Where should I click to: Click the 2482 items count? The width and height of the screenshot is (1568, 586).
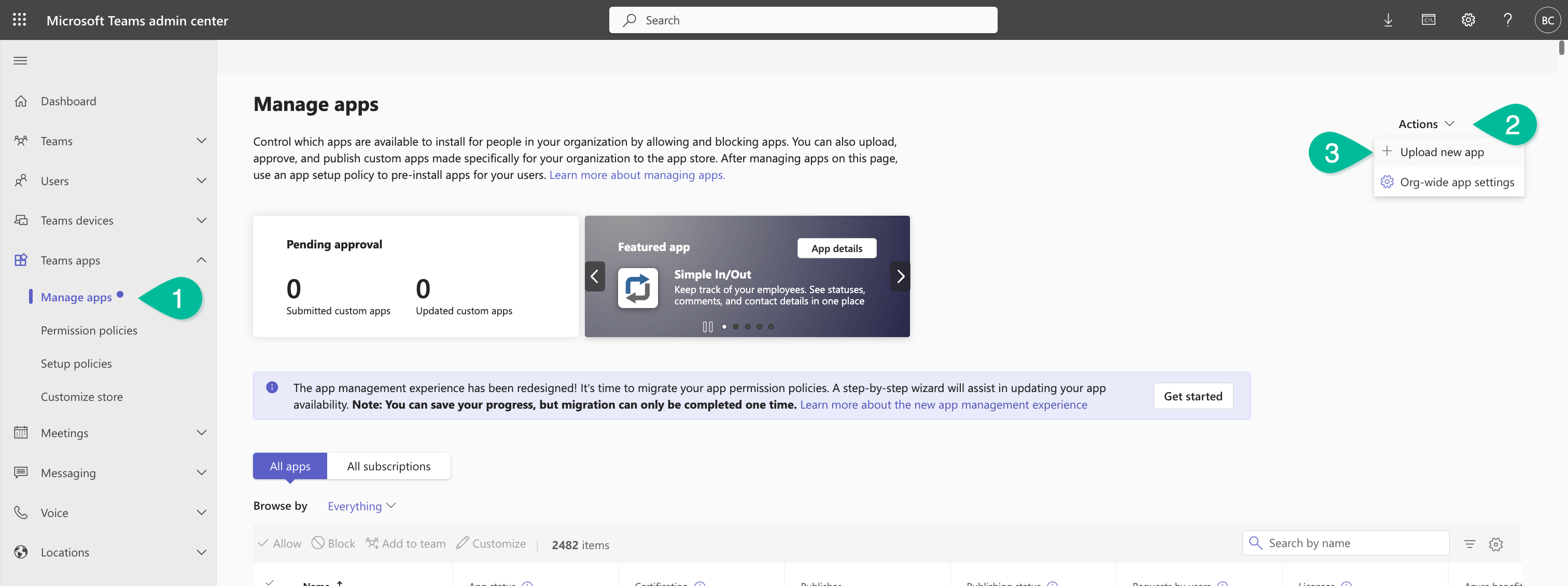click(580, 545)
